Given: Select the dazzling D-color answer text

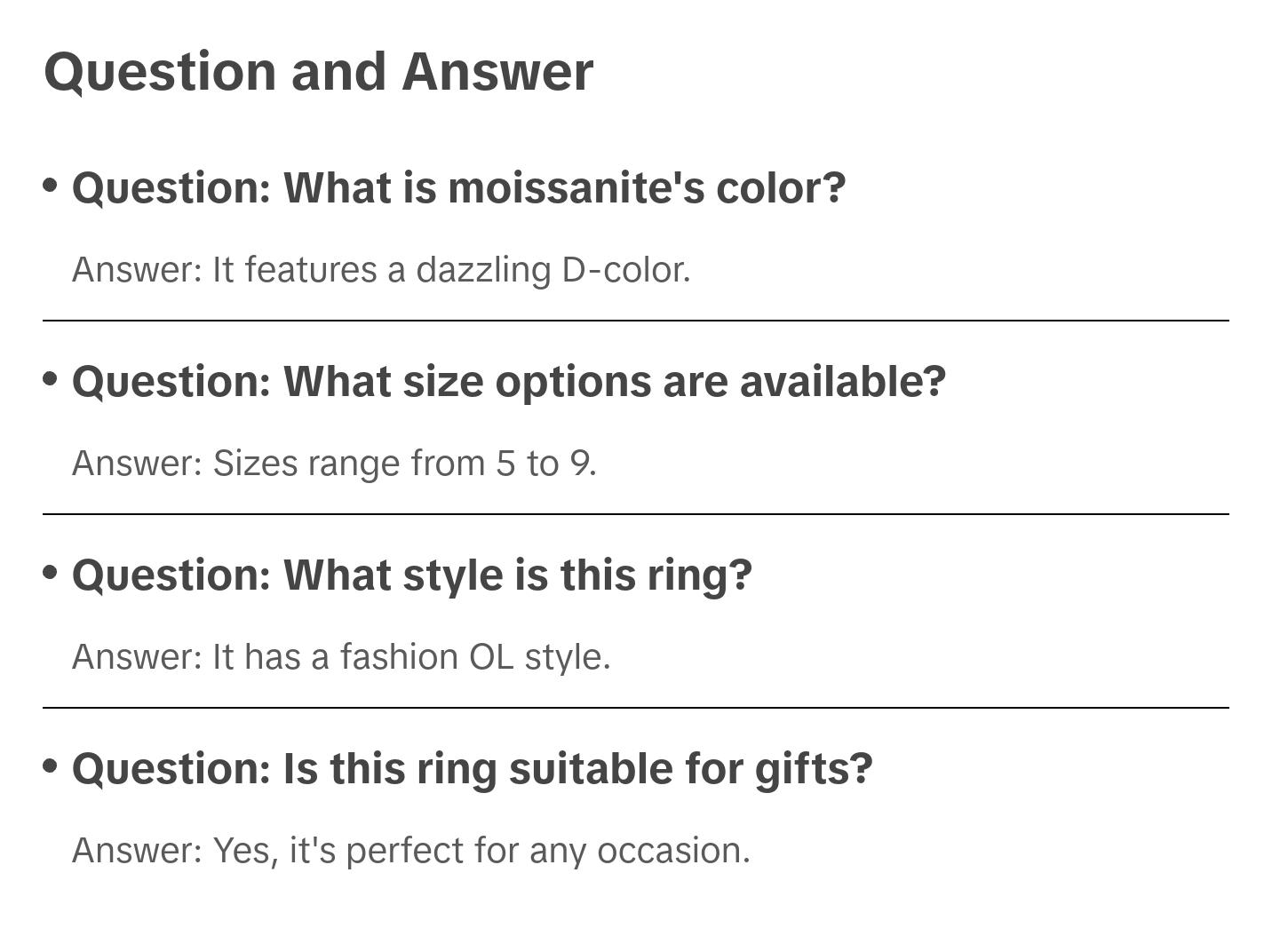Looking at the screenshot, I should pyautogui.click(x=381, y=270).
